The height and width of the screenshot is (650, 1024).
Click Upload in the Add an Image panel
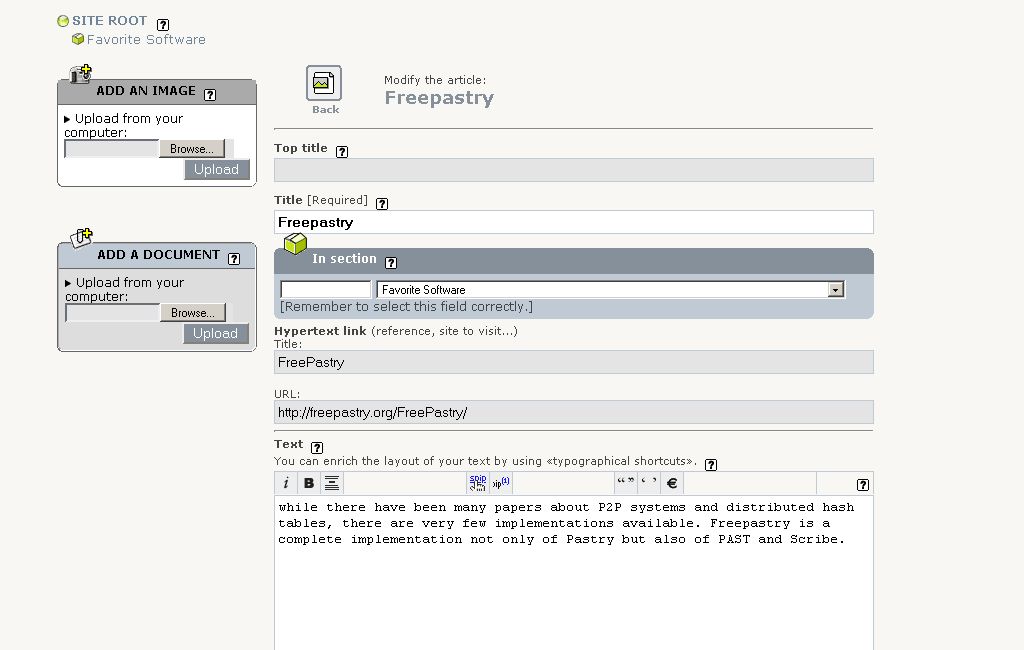pyautogui.click(x=216, y=169)
